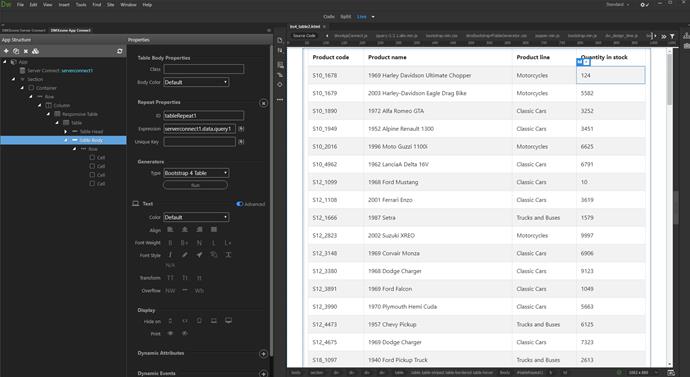Select the italic Font Style icon

(x=170, y=255)
